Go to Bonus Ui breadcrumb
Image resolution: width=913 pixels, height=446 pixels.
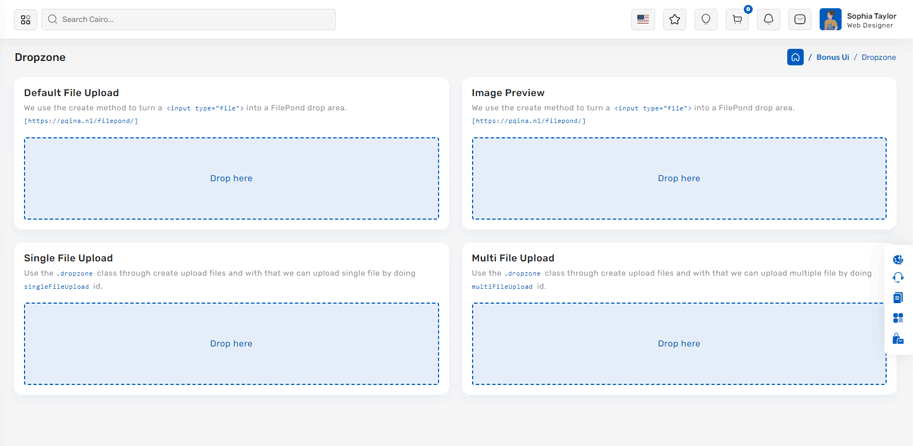coord(832,57)
